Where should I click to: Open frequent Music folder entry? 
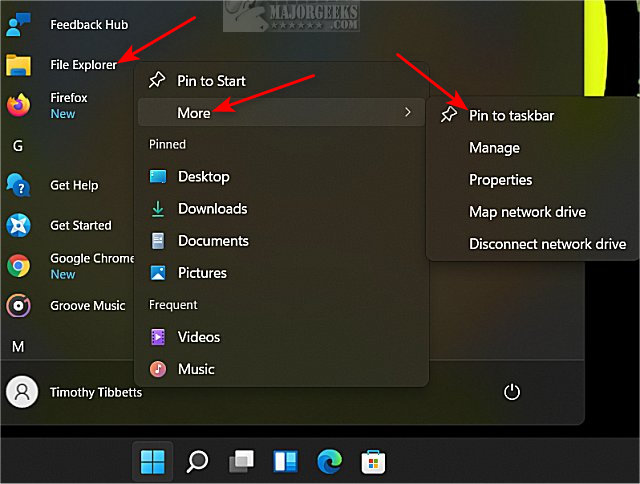tap(281, 369)
